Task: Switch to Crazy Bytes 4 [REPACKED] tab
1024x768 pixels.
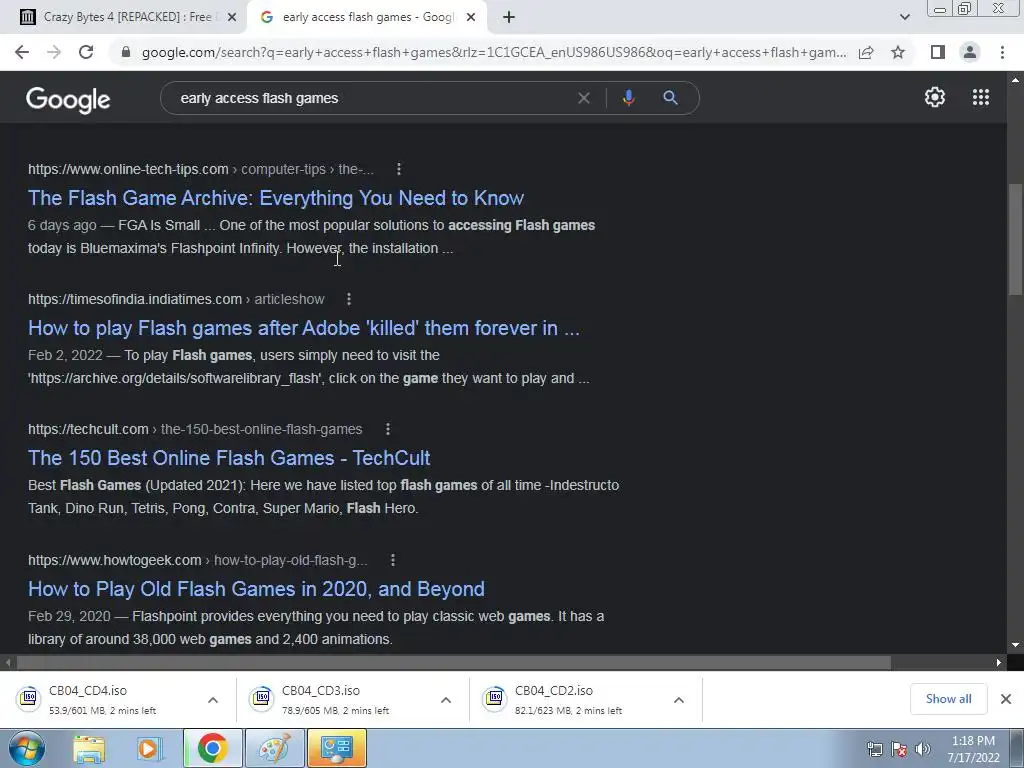Action: pos(127,17)
